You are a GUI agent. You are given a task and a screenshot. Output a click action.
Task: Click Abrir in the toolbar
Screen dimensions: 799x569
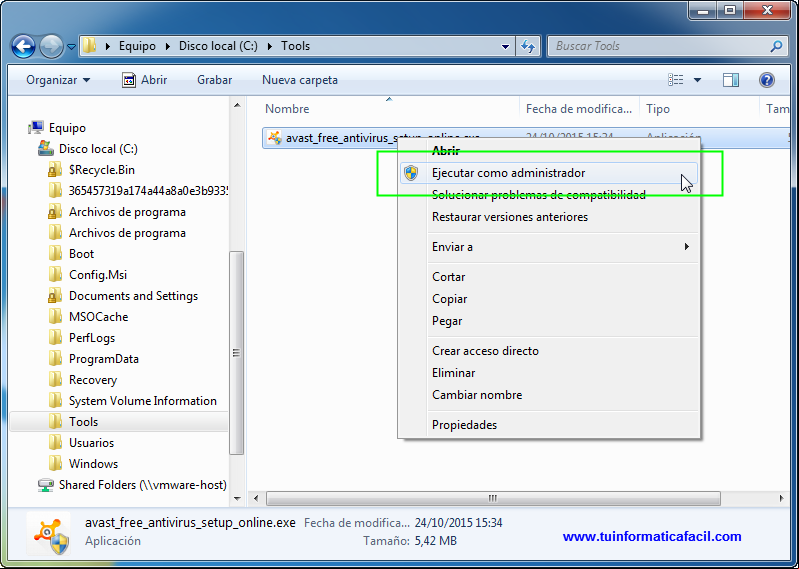coord(144,80)
